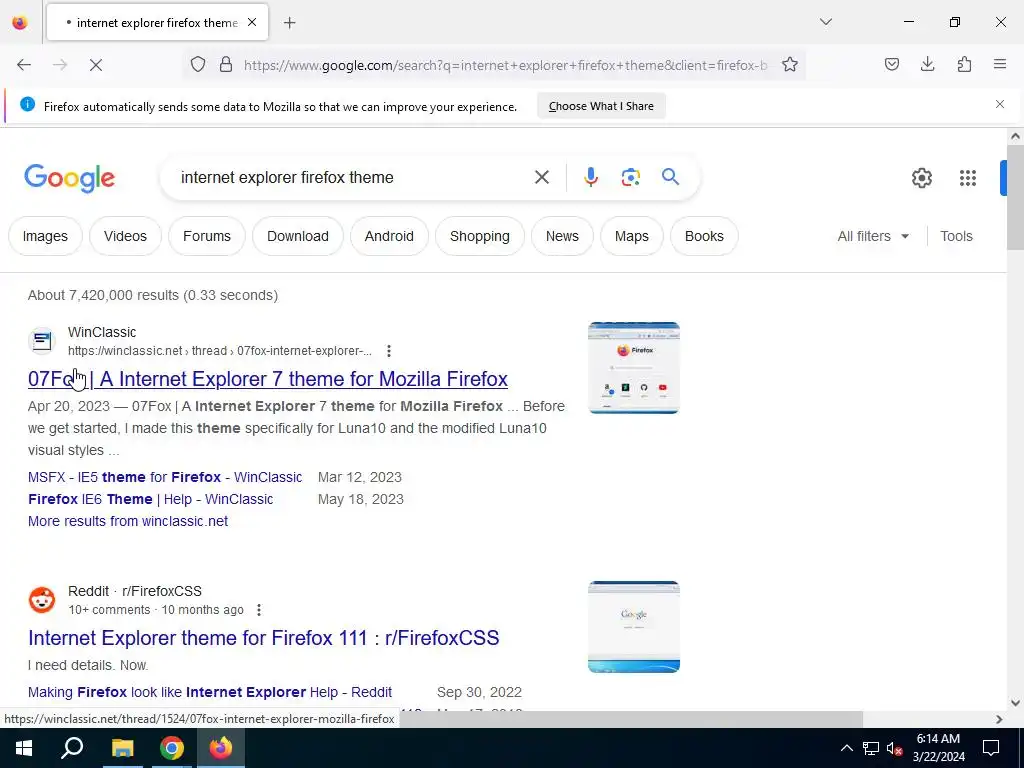This screenshot has height=768, width=1024.
Task: Click the horizontal scrollbar right arrow
Action: pyautogui.click(x=999, y=719)
